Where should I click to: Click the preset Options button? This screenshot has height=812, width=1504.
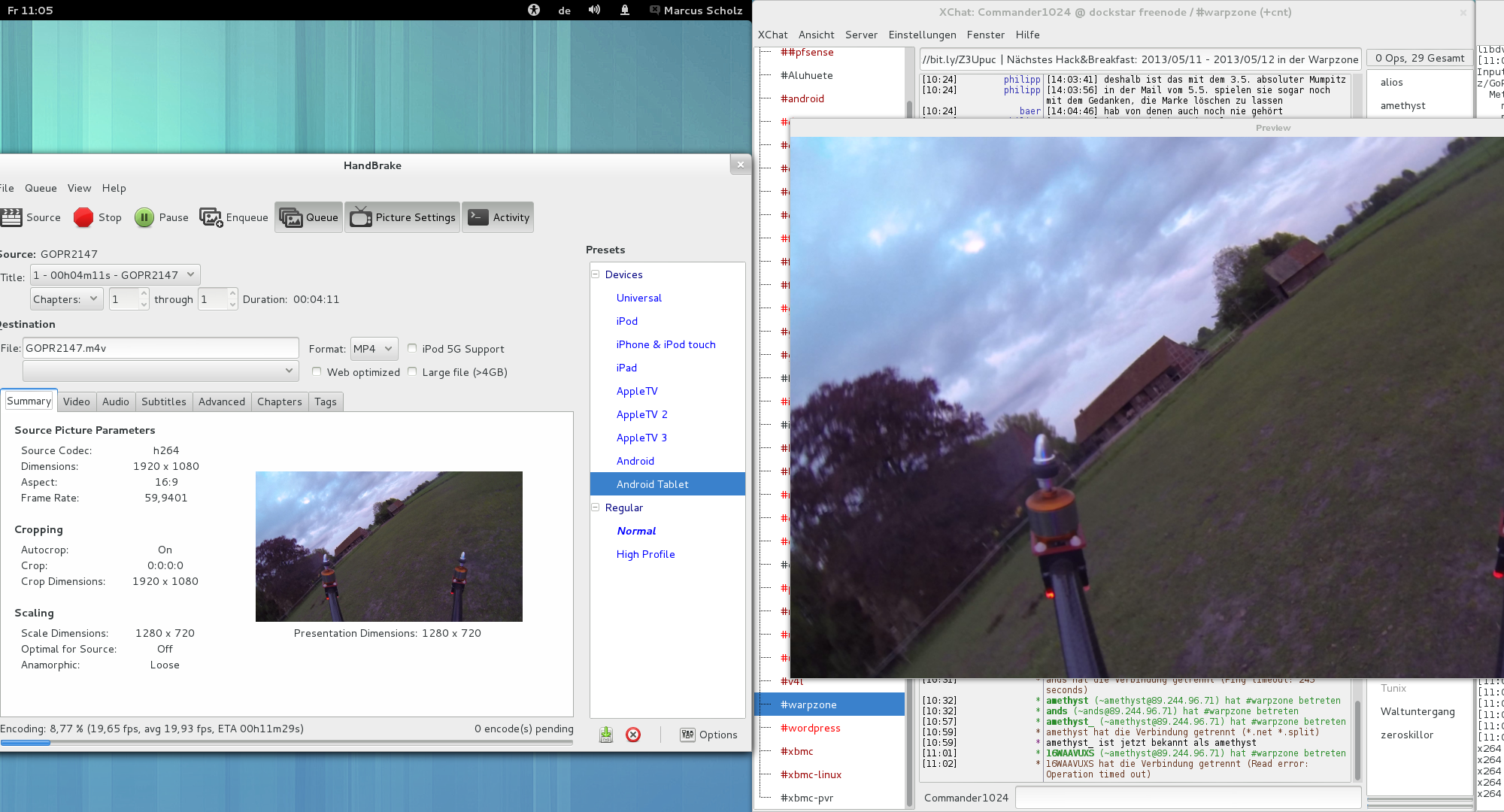coord(708,735)
